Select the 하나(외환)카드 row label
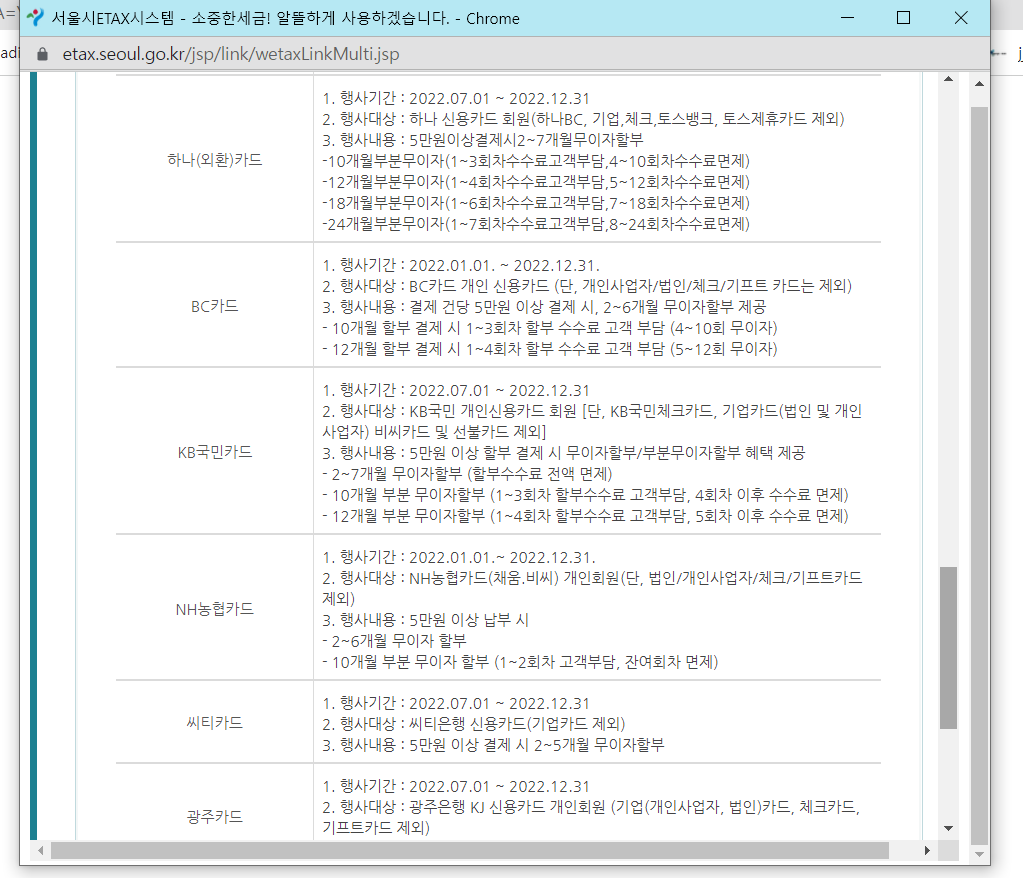 coord(215,160)
